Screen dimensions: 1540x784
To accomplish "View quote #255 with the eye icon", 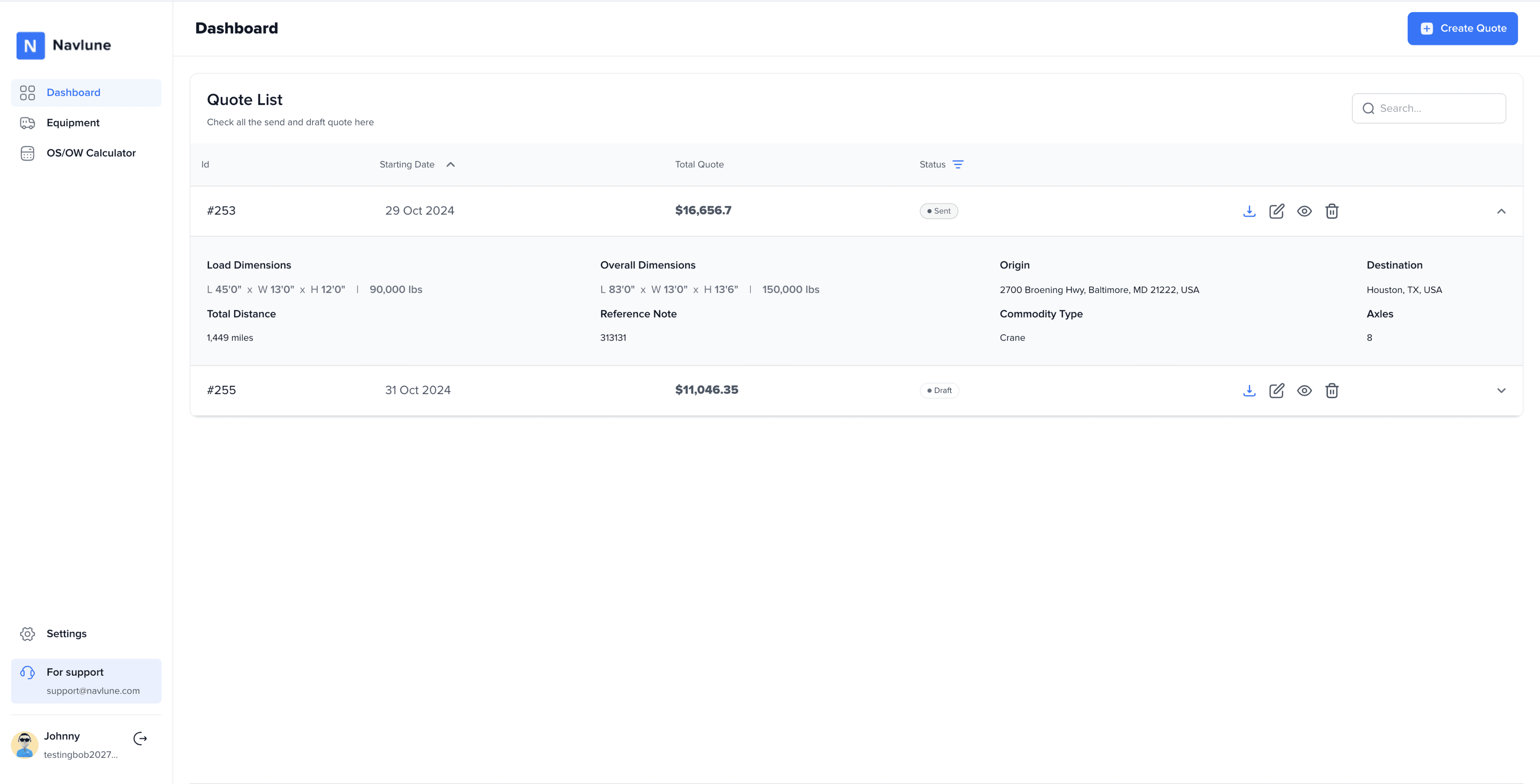I will 1305,391.
